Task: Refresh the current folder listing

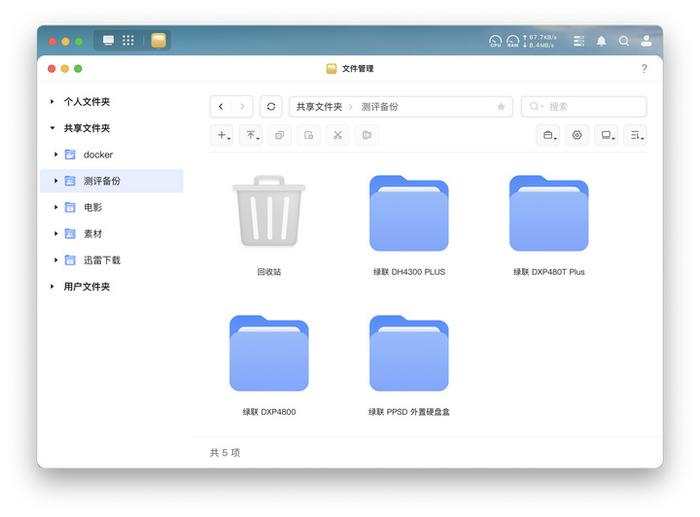Action: point(271,107)
